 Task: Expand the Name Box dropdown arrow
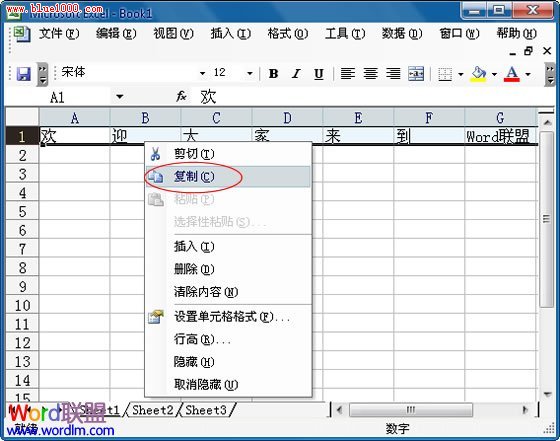[120, 96]
